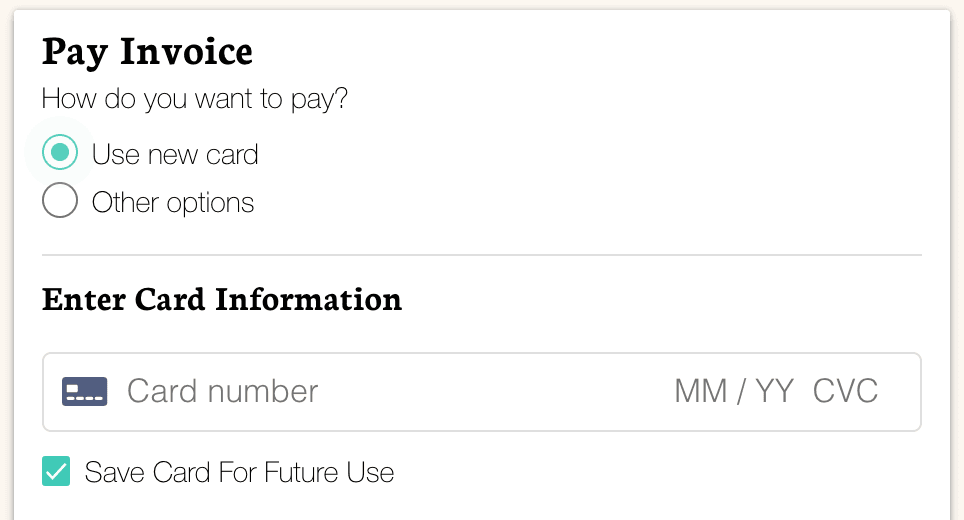Toggle the Save Card For Future Use checkbox
The image size is (964, 520).
click(x=56, y=471)
